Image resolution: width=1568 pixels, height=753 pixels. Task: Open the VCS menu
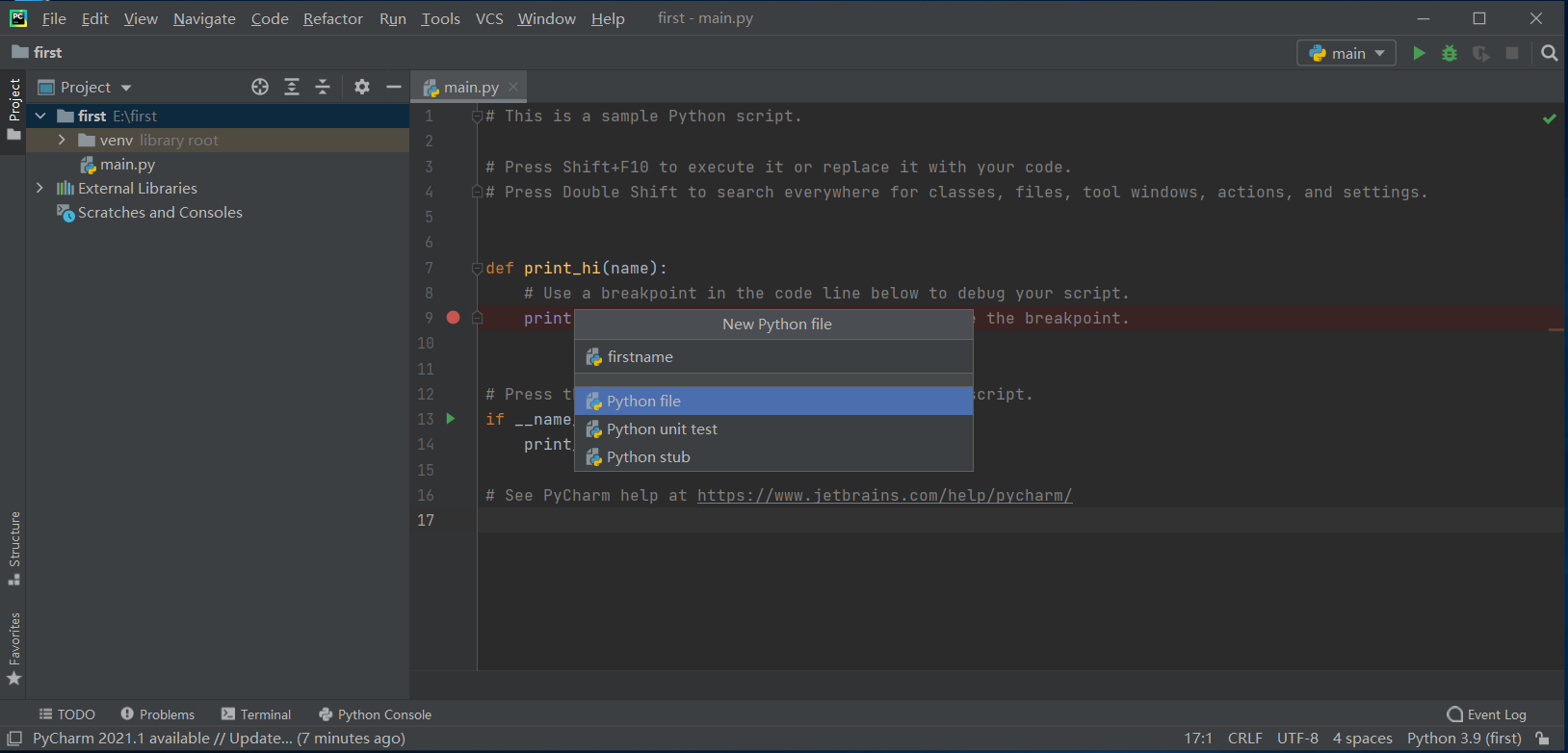point(489,18)
